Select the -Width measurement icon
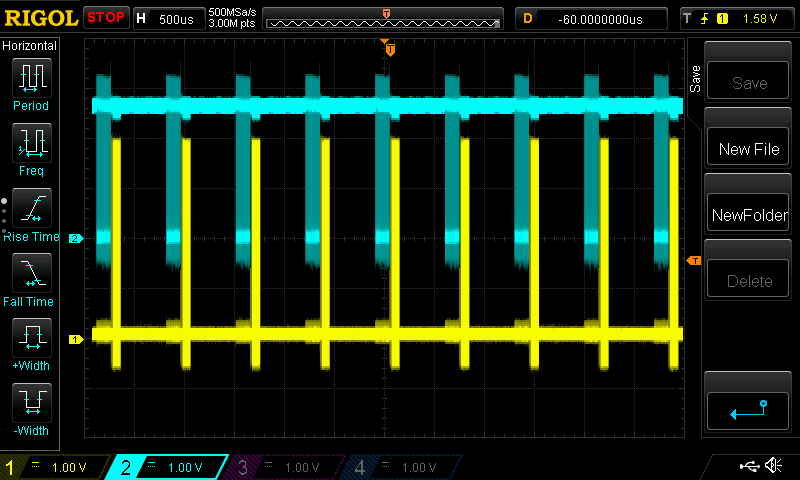 pos(31,404)
